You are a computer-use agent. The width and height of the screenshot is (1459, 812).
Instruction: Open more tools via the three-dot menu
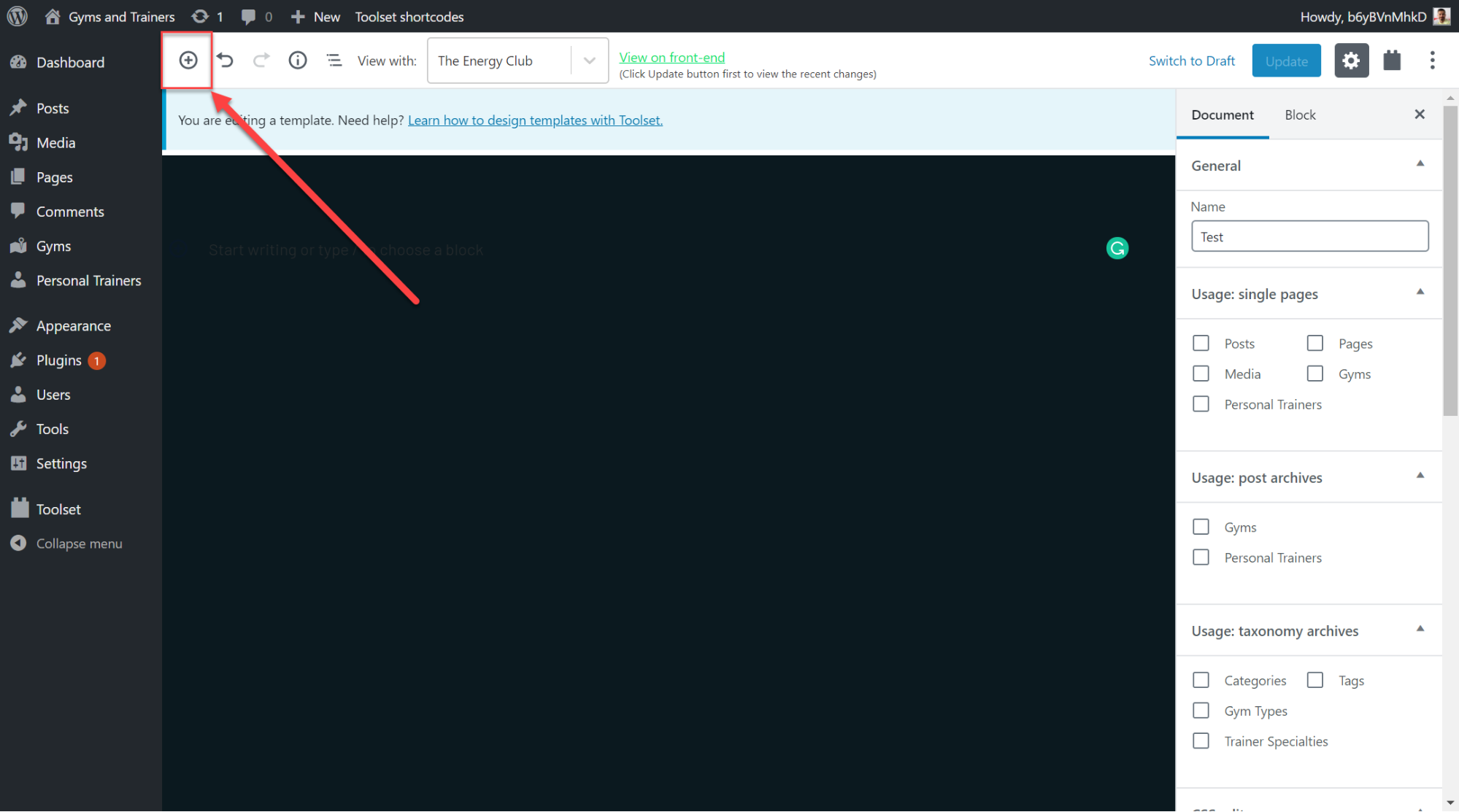[1432, 60]
